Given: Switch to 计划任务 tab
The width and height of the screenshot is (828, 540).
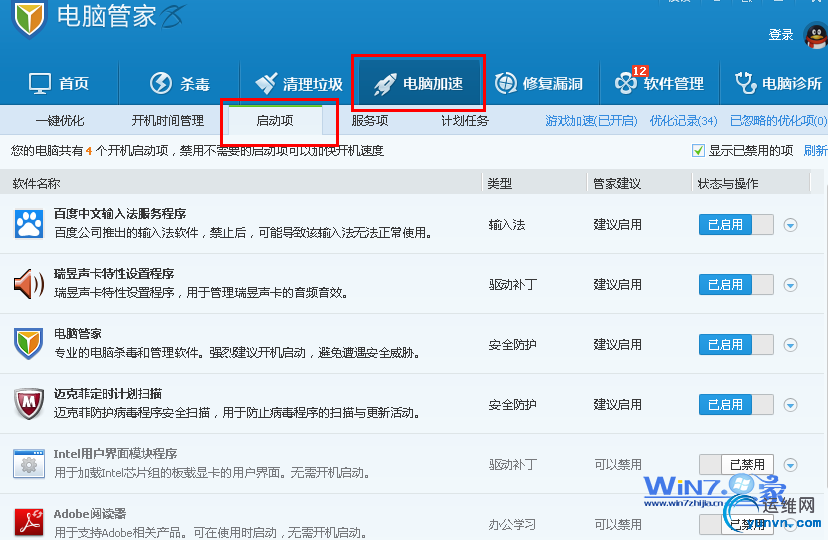Looking at the screenshot, I should point(465,121).
